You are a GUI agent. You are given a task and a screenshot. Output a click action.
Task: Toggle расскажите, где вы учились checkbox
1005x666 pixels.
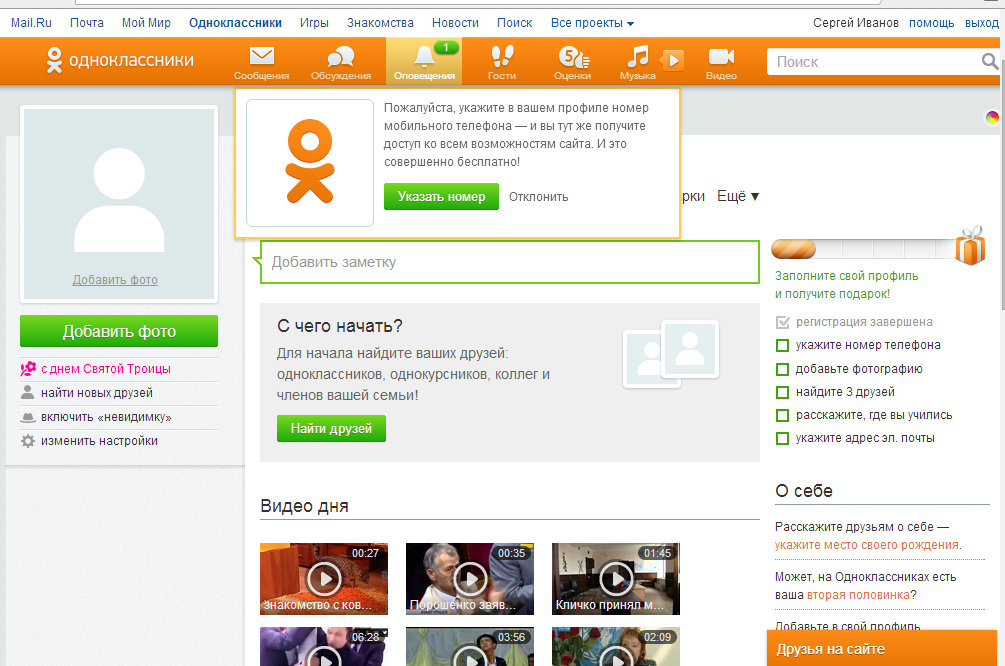tap(782, 415)
